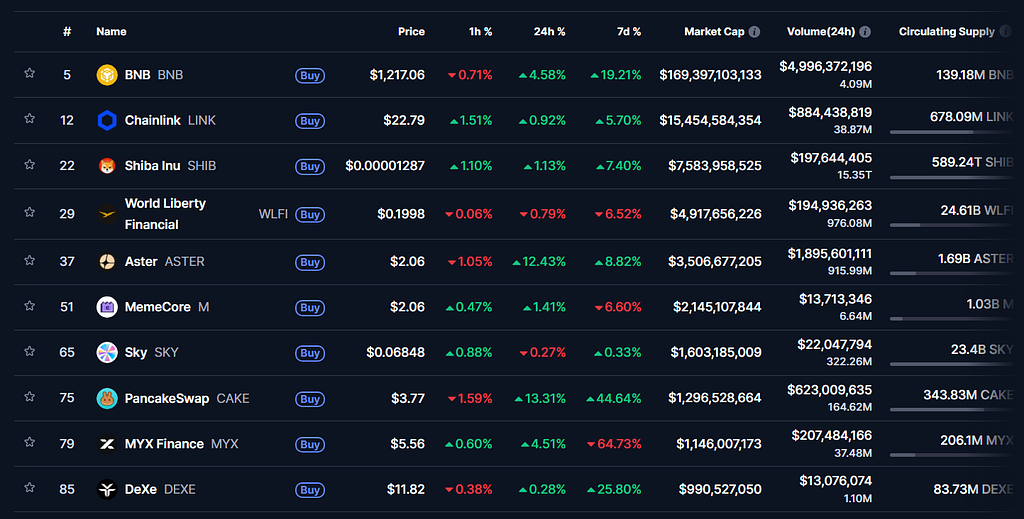Click MemeCore market cap value

(x=717, y=307)
